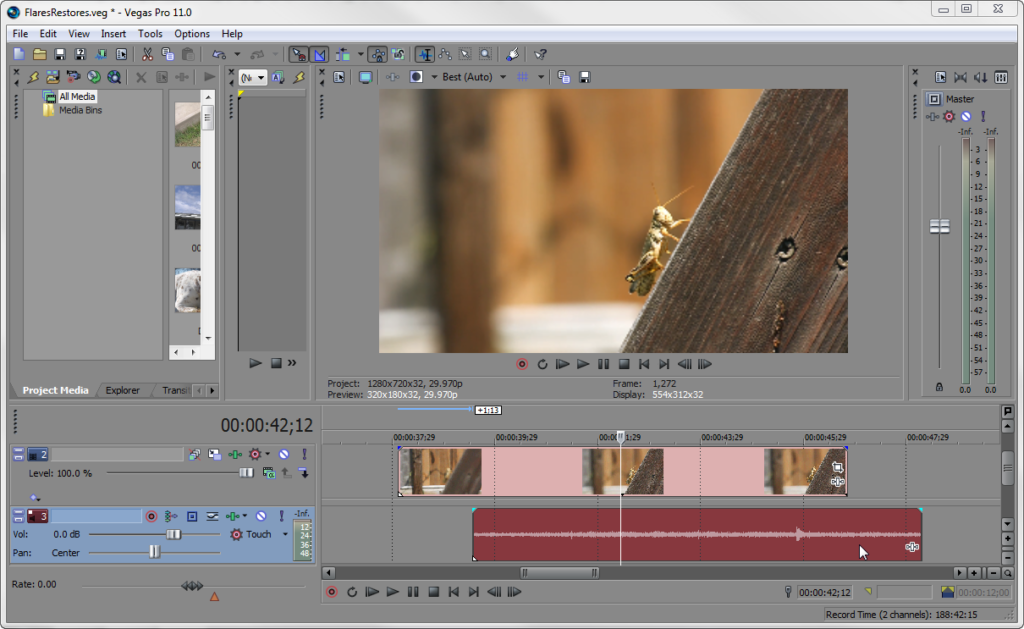This screenshot has height=629, width=1024.
Task: Click the Level slider on video track 2
Action: tap(247, 471)
